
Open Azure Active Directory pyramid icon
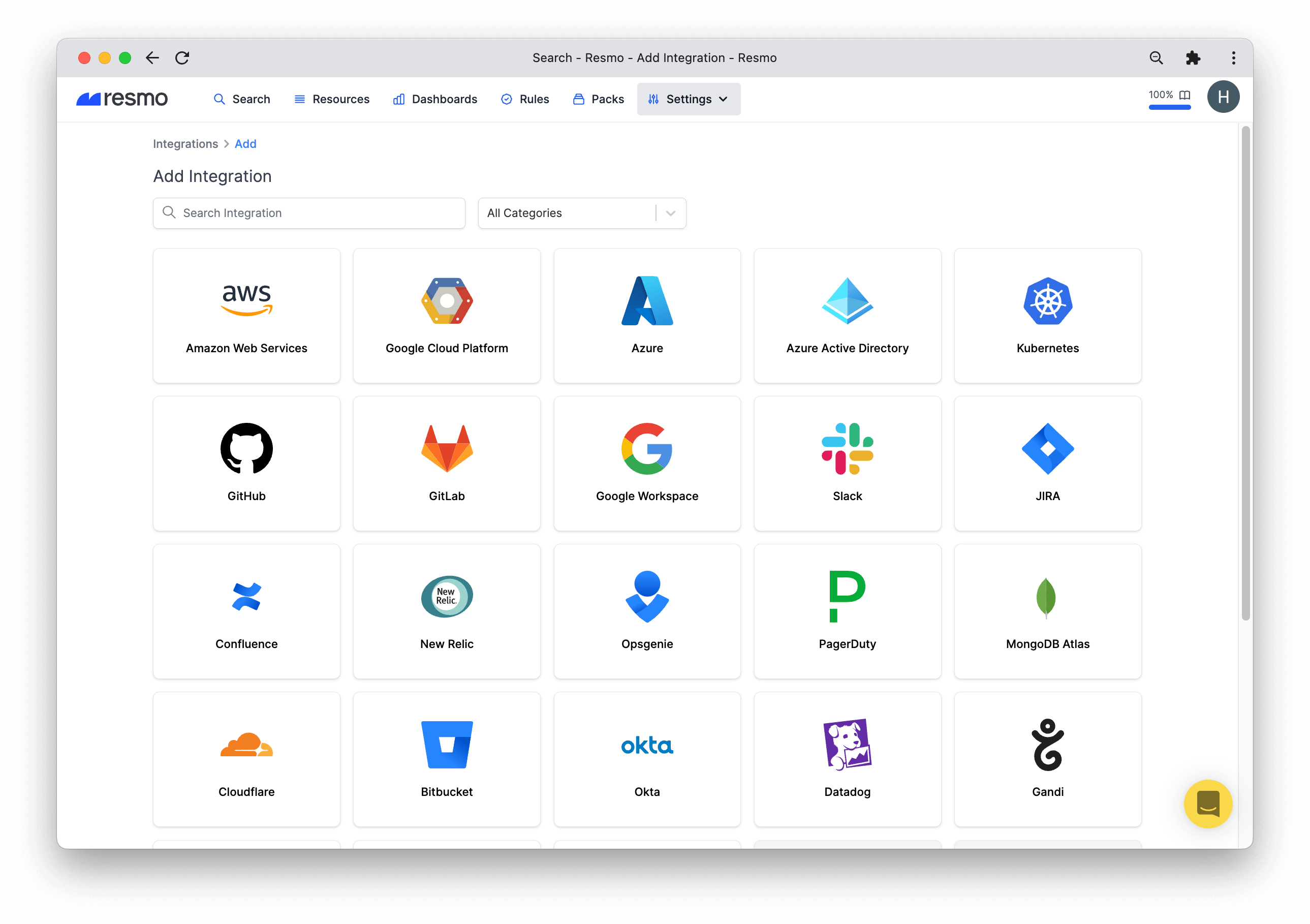click(847, 300)
